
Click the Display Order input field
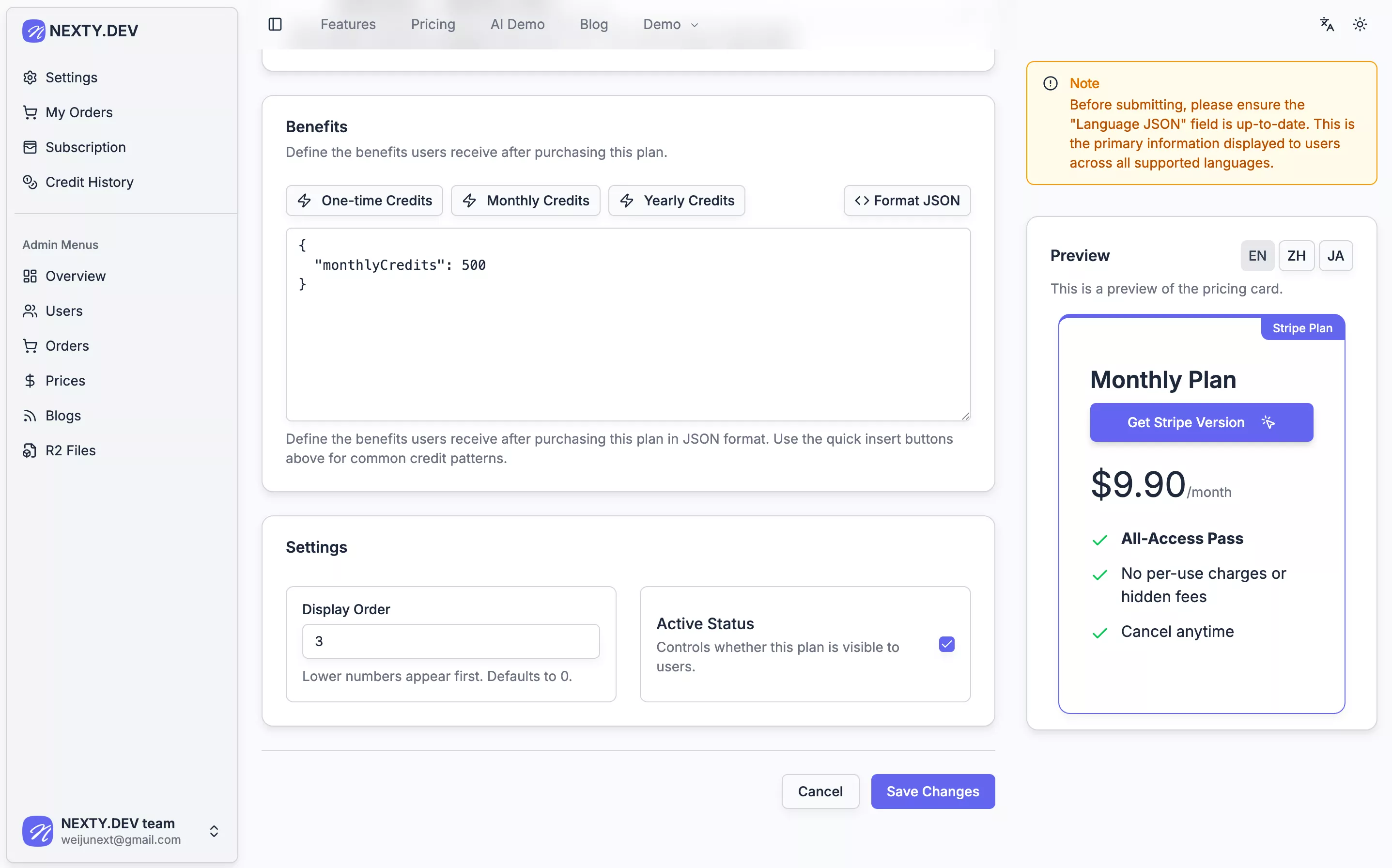450,641
